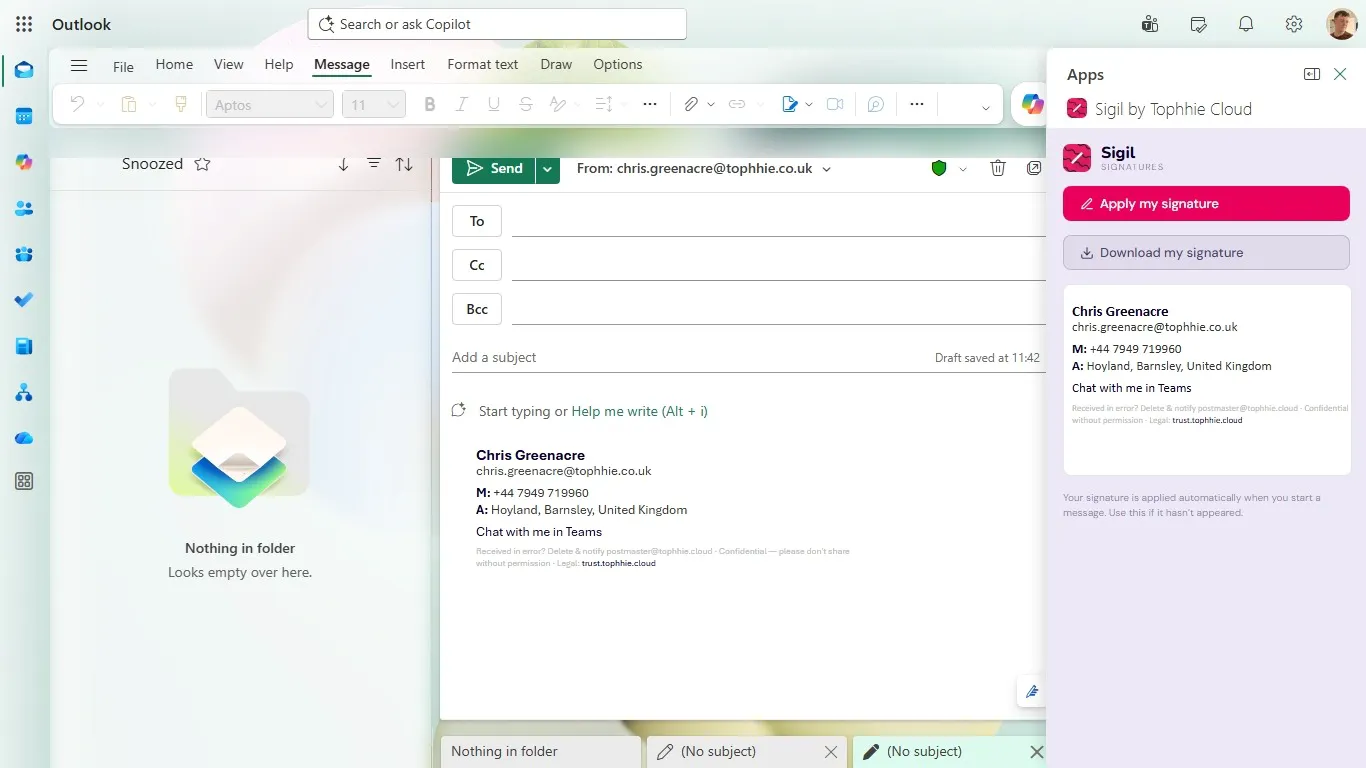Expand the green shield sensitivity dropdown
The image size is (1366, 768).
click(x=963, y=169)
